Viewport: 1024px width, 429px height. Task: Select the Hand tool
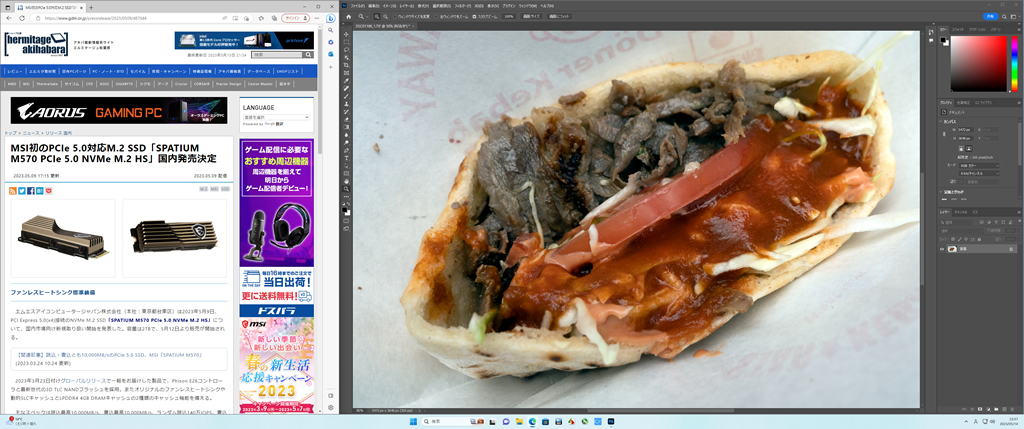346,181
